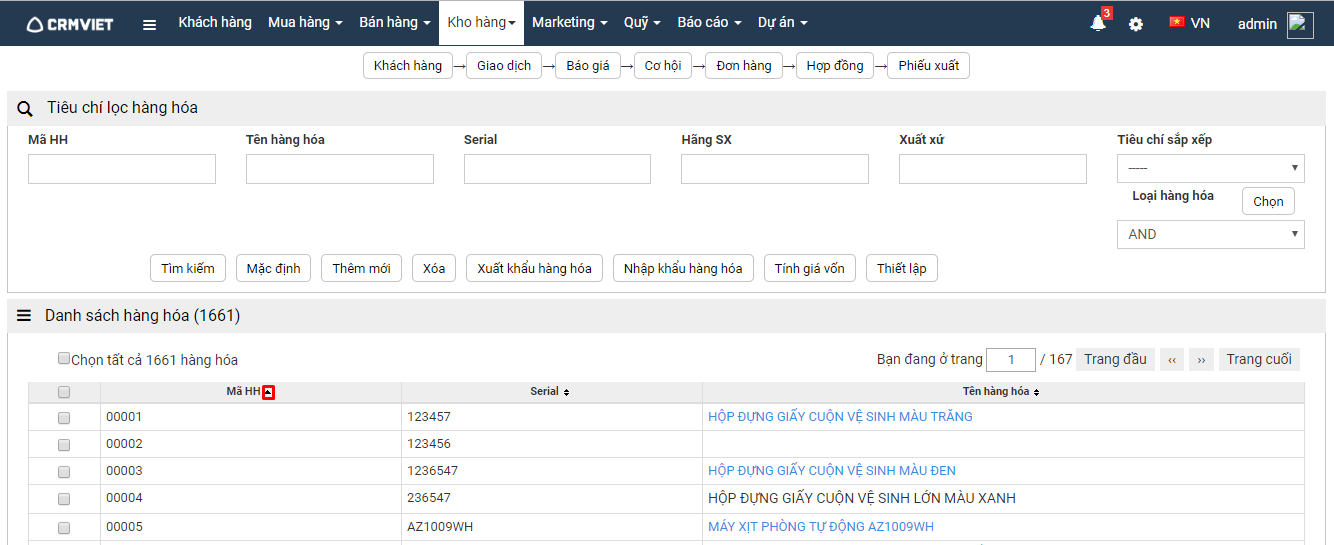
Task: Click the Vietnam flag language icon
Action: (x=1177, y=22)
